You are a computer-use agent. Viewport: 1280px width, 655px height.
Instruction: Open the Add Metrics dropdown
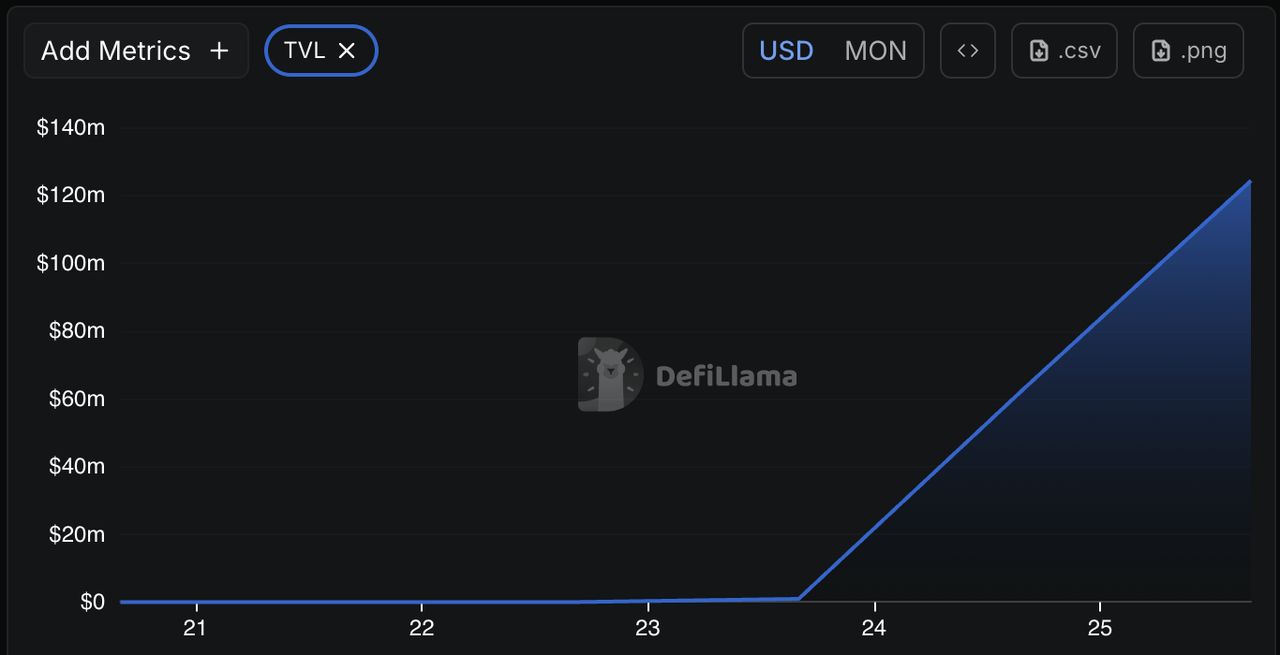pyautogui.click(x=116, y=51)
